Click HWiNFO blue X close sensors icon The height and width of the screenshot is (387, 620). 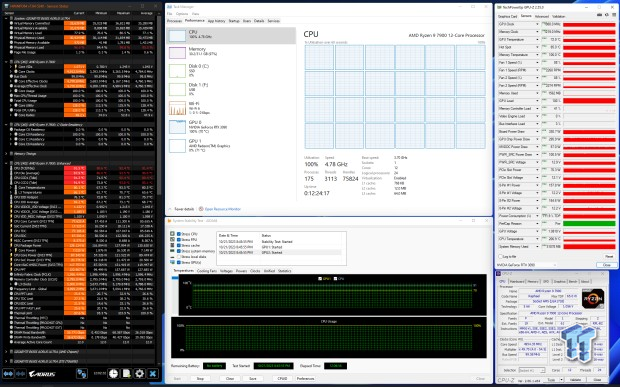[x=153, y=374]
